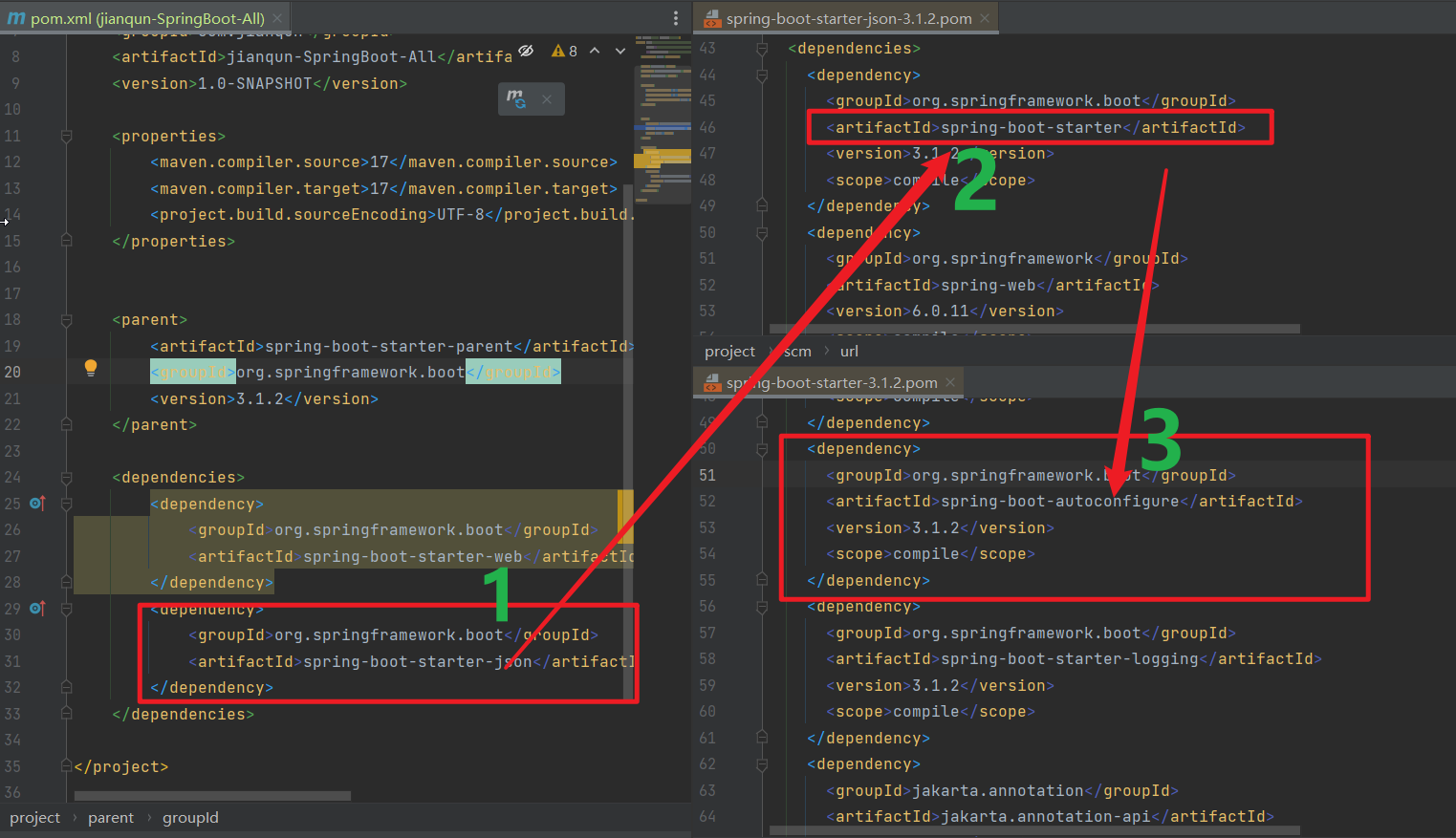The width and height of the screenshot is (1456, 838).
Task: Collapse dependencies fold at line 43 in json pom
Action: 762,48
